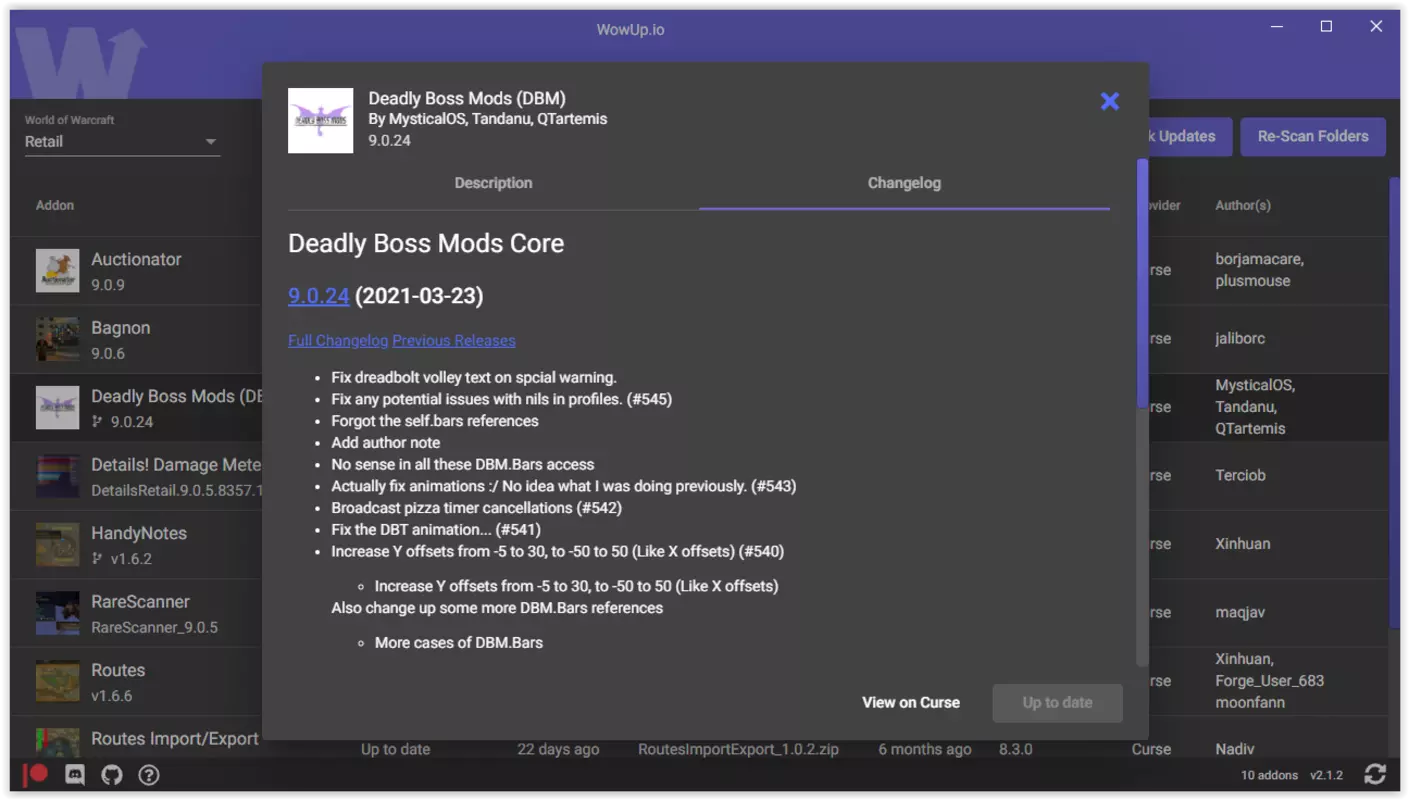The height and width of the screenshot is (800, 1409).
Task: Switch to the Description tab
Action: tap(493, 183)
